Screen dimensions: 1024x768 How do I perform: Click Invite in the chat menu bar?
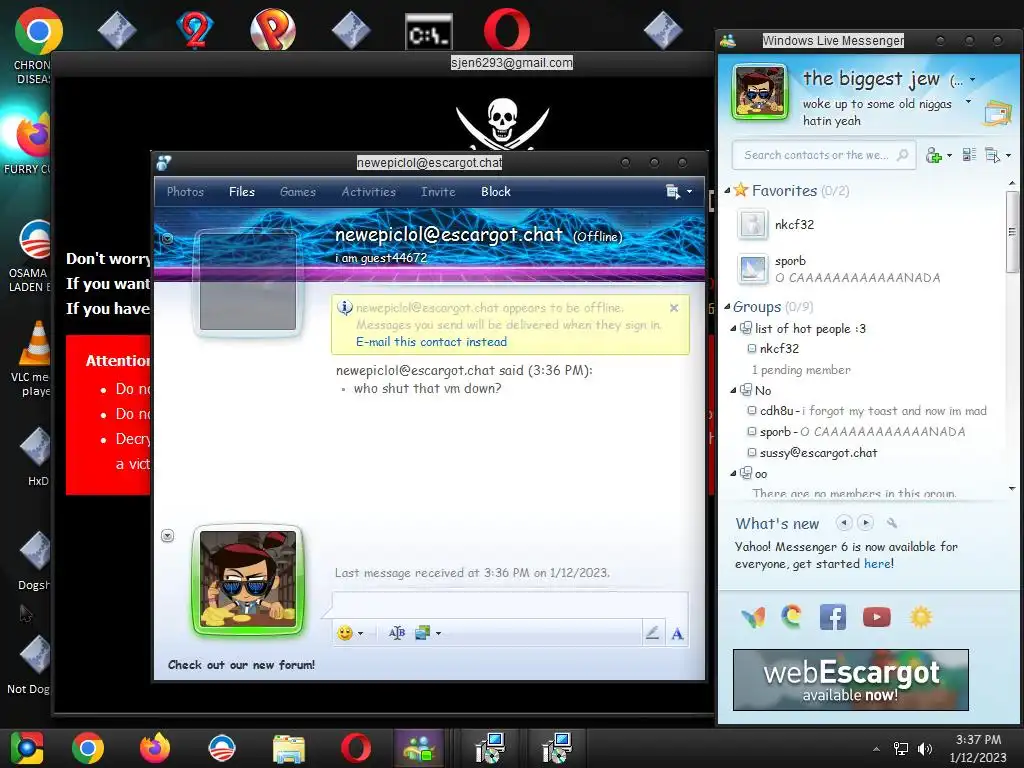(x=438, y=192)
